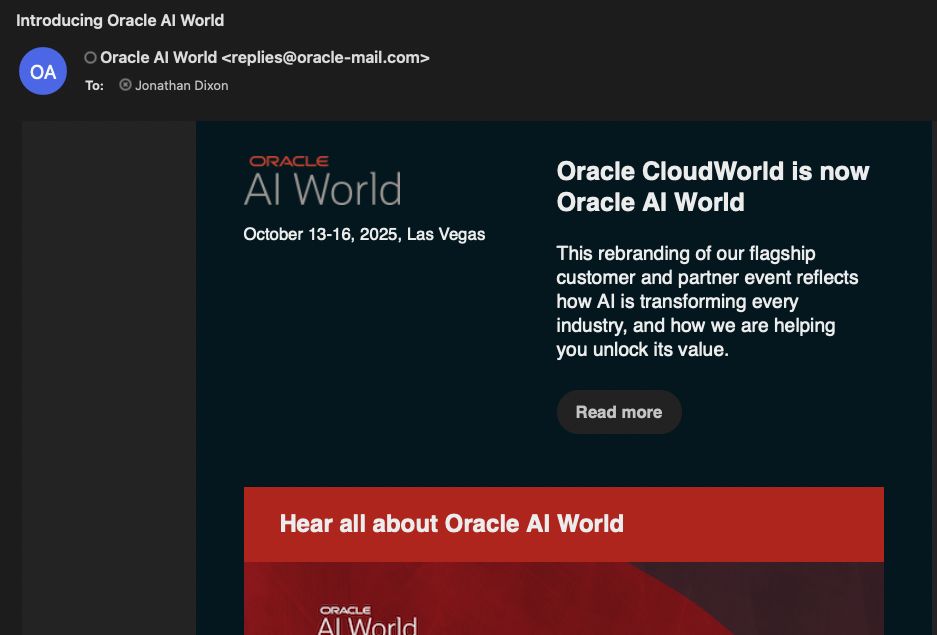The image size is (937, 635).
Task: Click the Read more button
Action: [x=619, y=412]
